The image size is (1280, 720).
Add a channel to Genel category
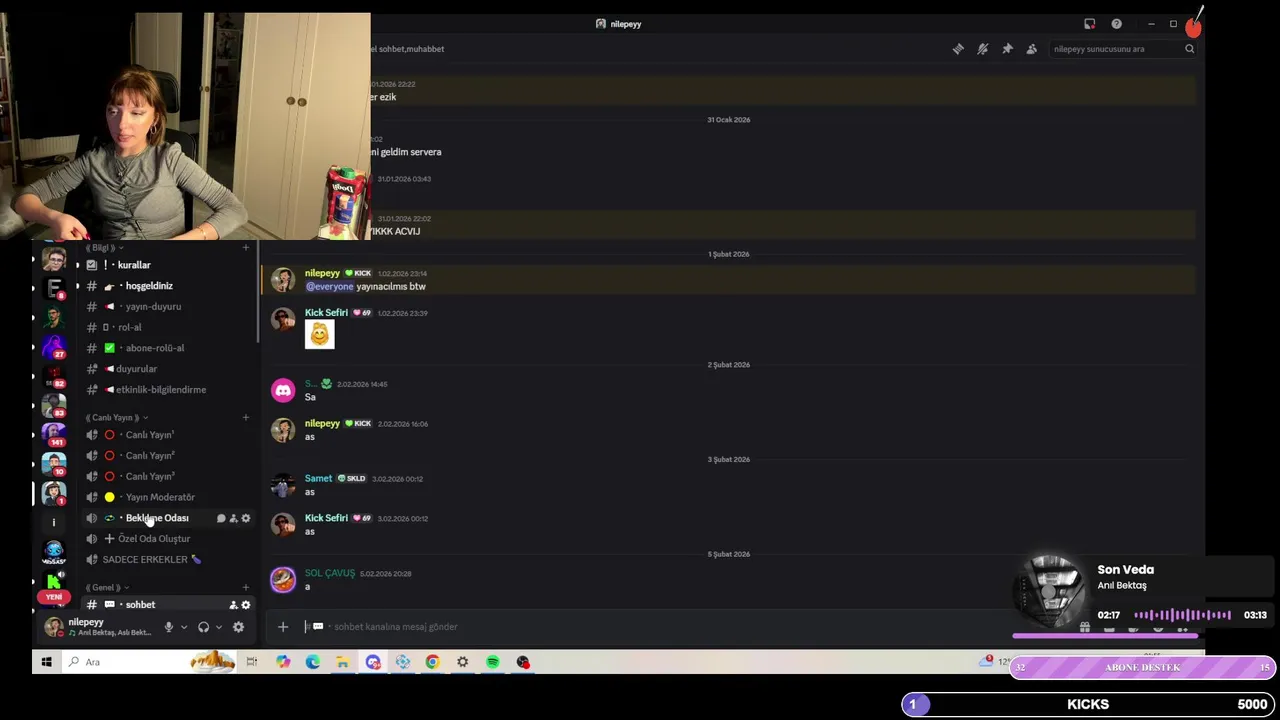point(246,588)
